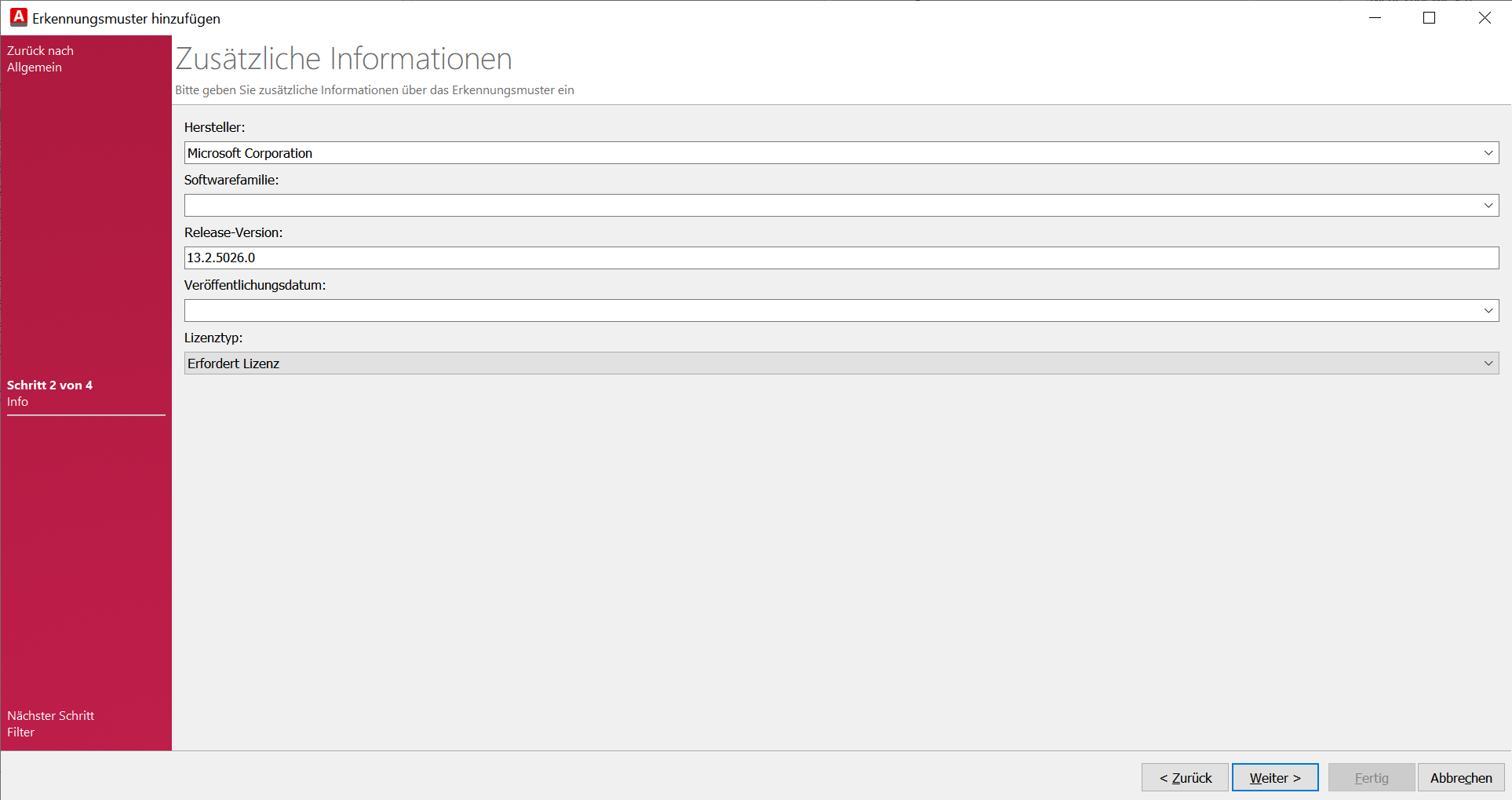Cancel the wizard with Abbrechen

click(x=1460, y=778)
